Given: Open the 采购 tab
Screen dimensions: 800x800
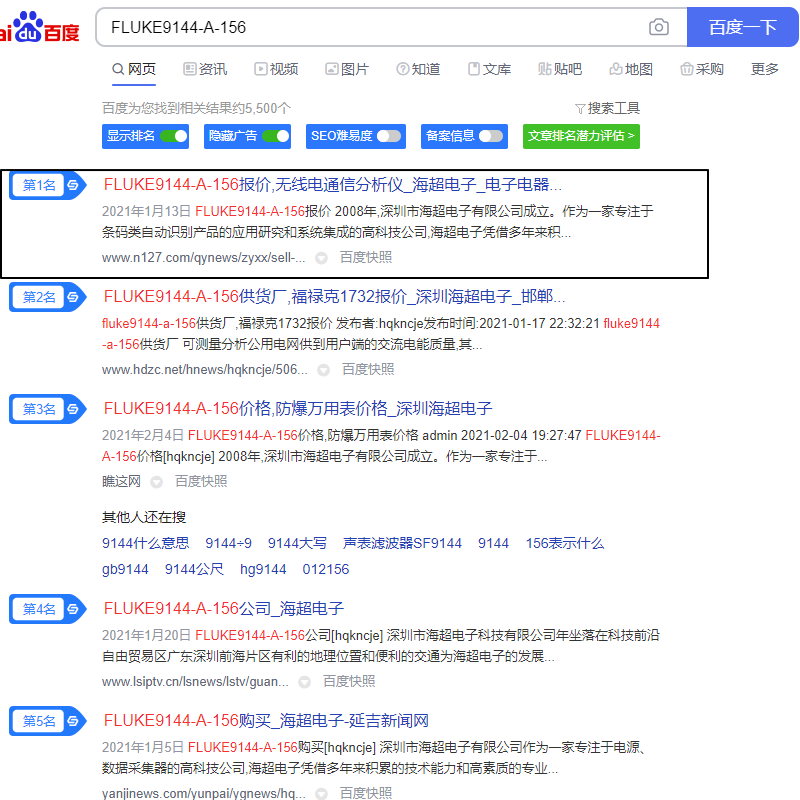Looking at the screenshot, I should pos(702,69).
